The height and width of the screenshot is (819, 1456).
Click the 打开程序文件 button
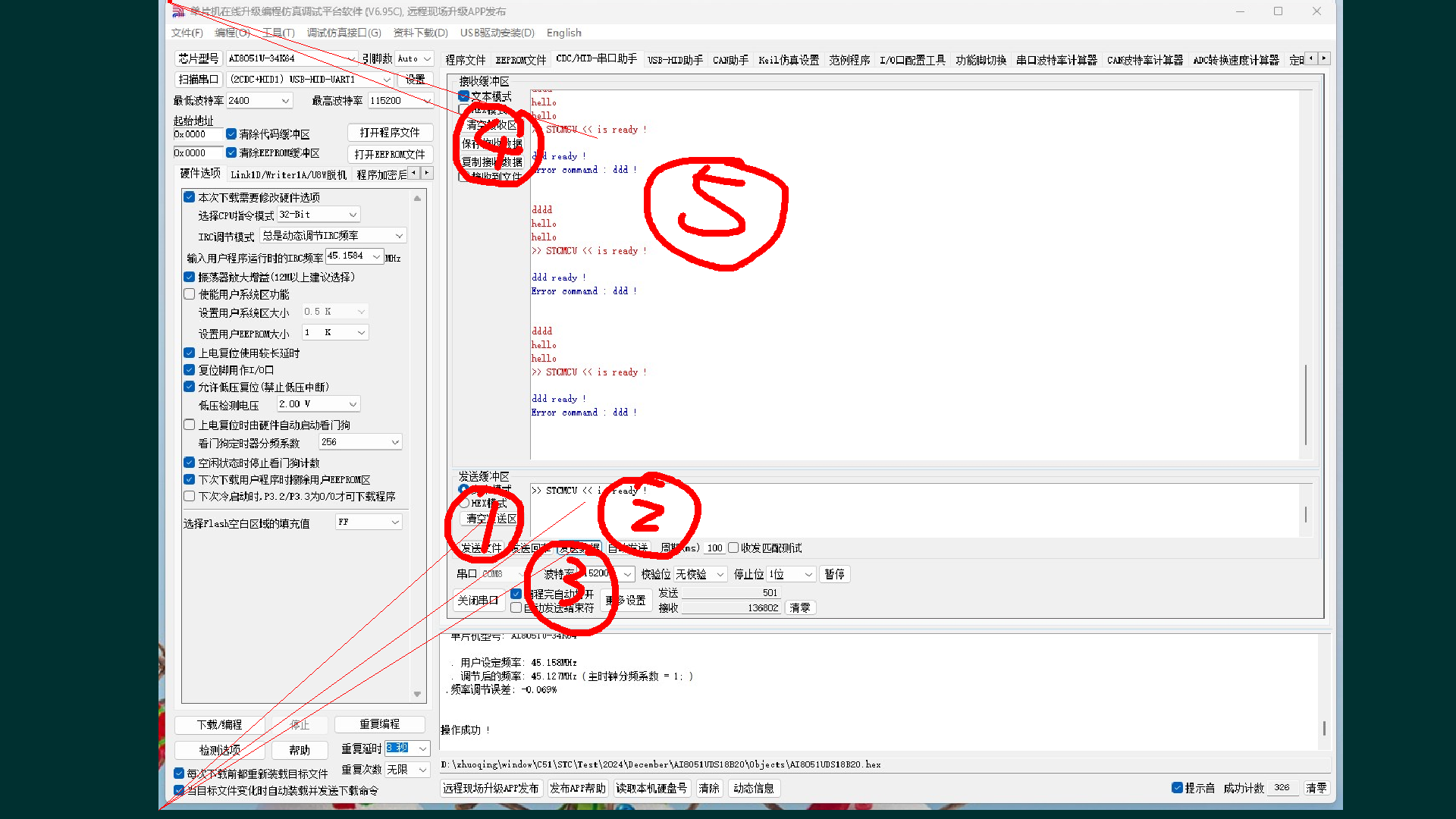[390, 132]
